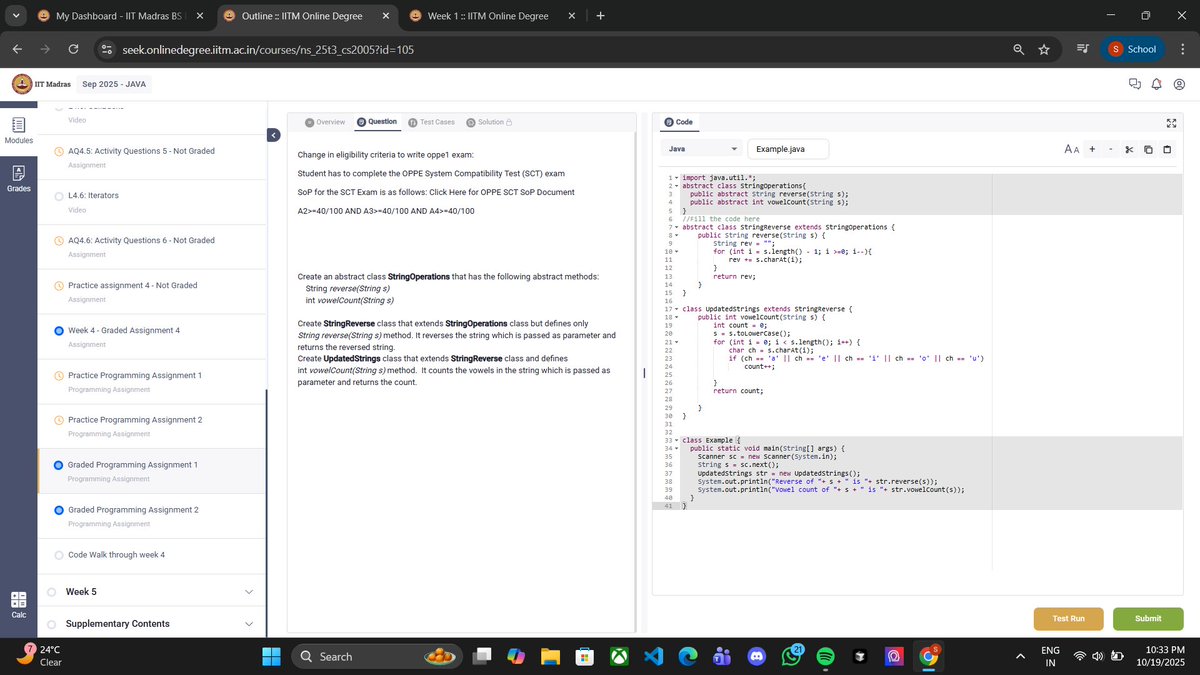Open Discord from the taskbar
1200x675 pixels.
[x=757, y=656]
